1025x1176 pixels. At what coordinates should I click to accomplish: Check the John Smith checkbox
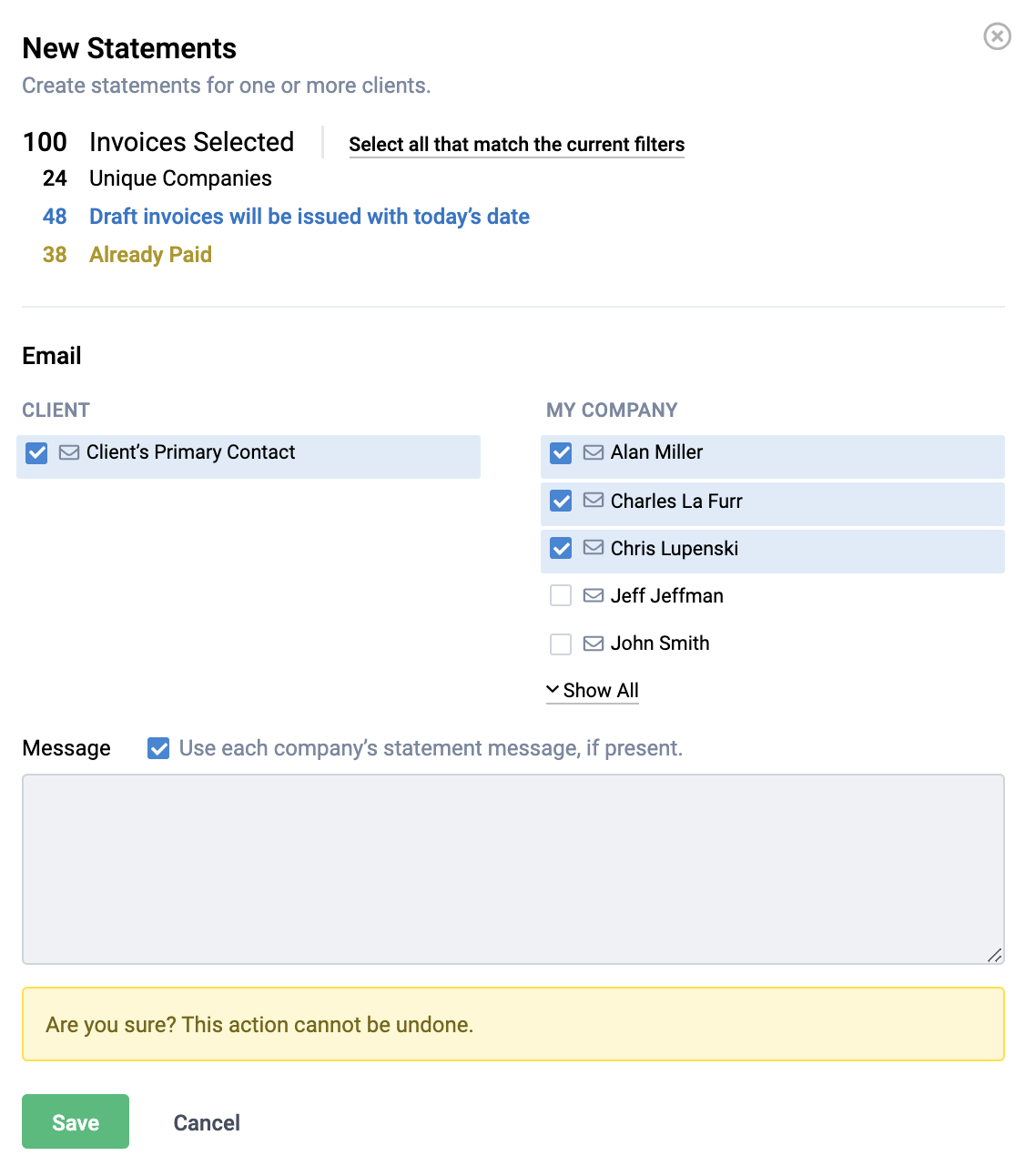pyautogui.click(x=561, y=644)
